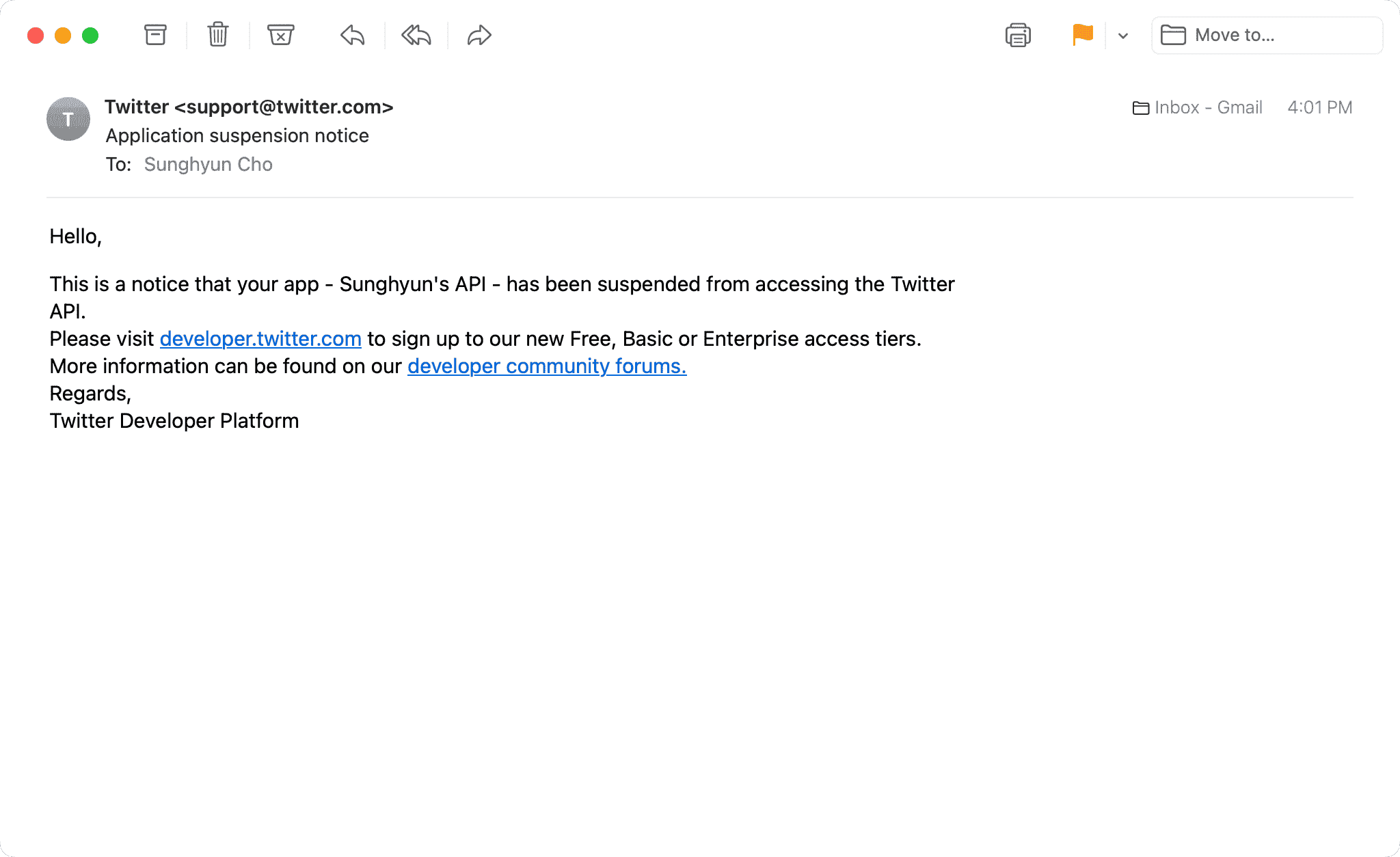
Task: Click the Reply All icon
Action: [416, 35]
